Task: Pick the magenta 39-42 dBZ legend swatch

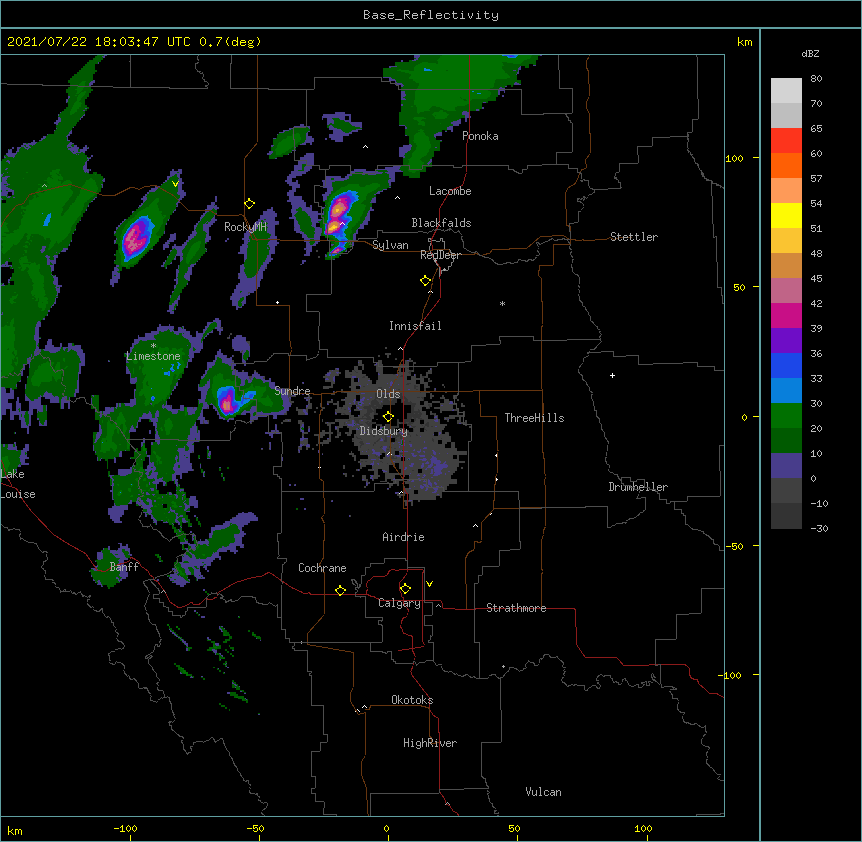Action: point(786,315)
